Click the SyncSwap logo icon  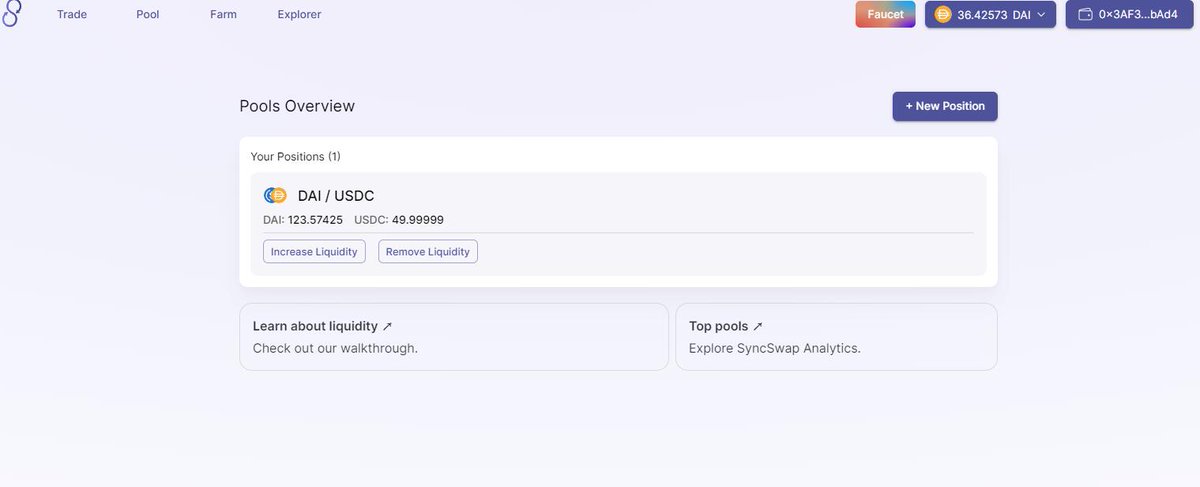[11, 14]
